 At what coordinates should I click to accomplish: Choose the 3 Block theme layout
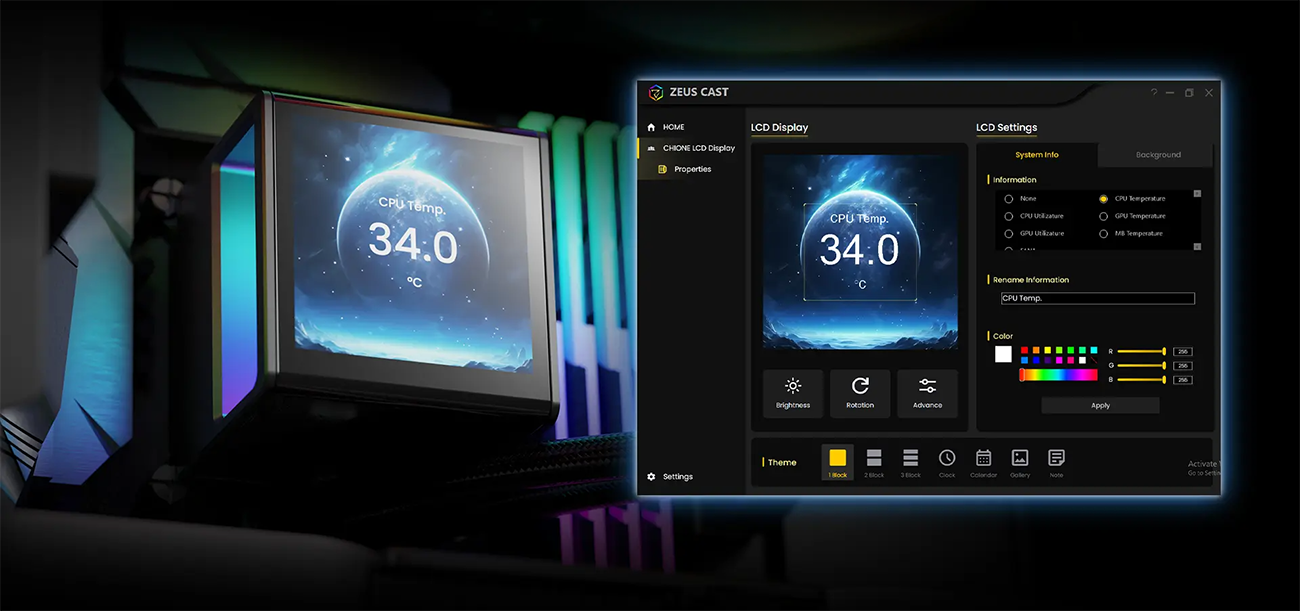coord(911,462)
